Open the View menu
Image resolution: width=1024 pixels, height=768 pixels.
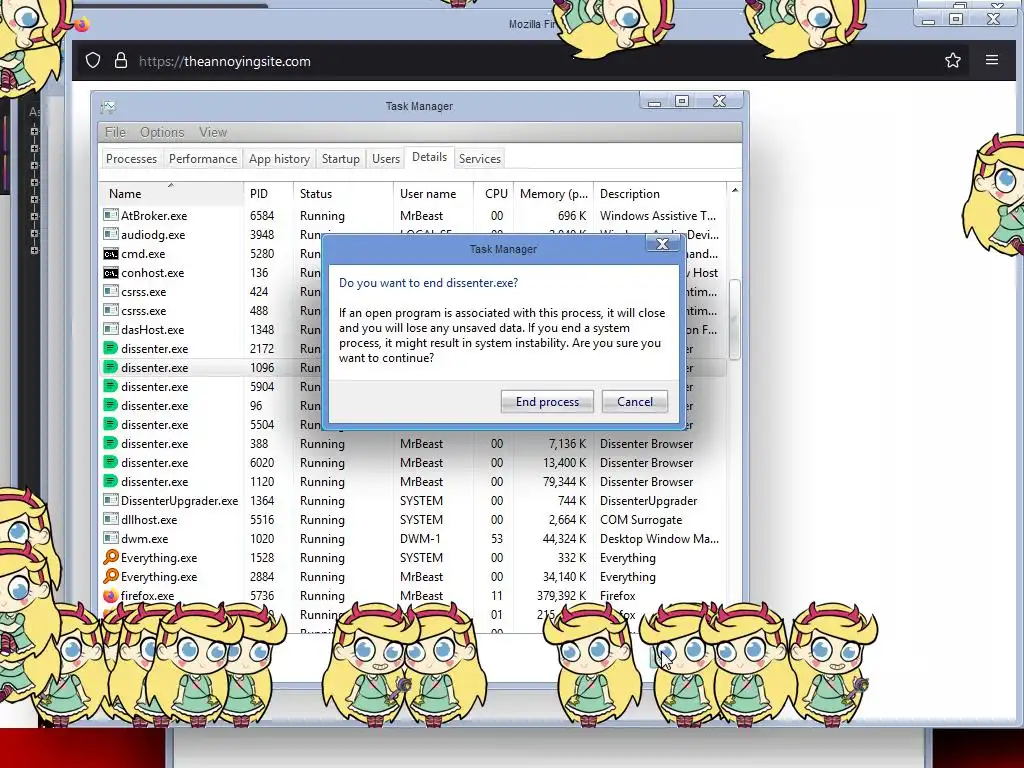pyautogui.click(x=213, y=132)
